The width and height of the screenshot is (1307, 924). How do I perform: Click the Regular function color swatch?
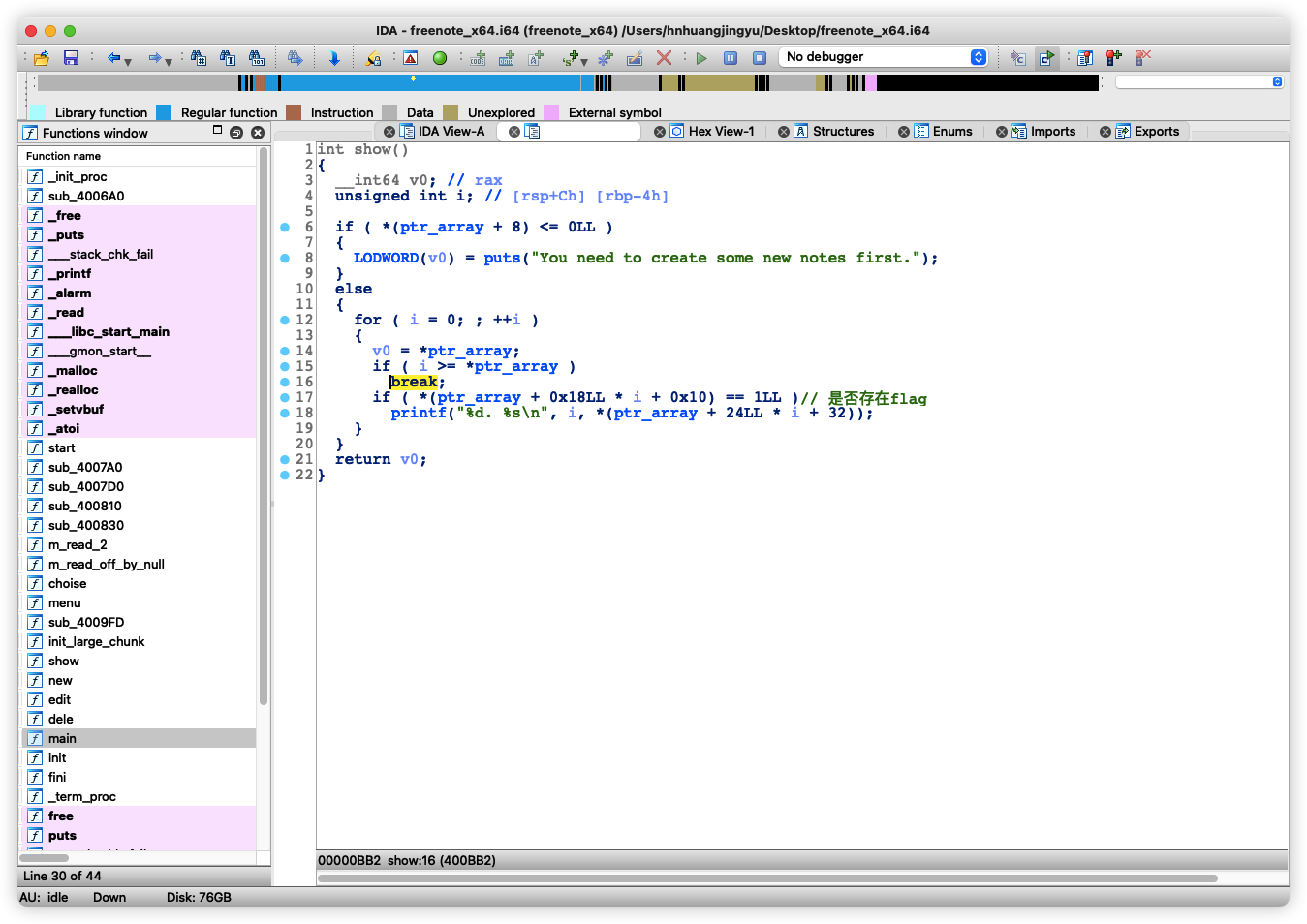[164, 112]
